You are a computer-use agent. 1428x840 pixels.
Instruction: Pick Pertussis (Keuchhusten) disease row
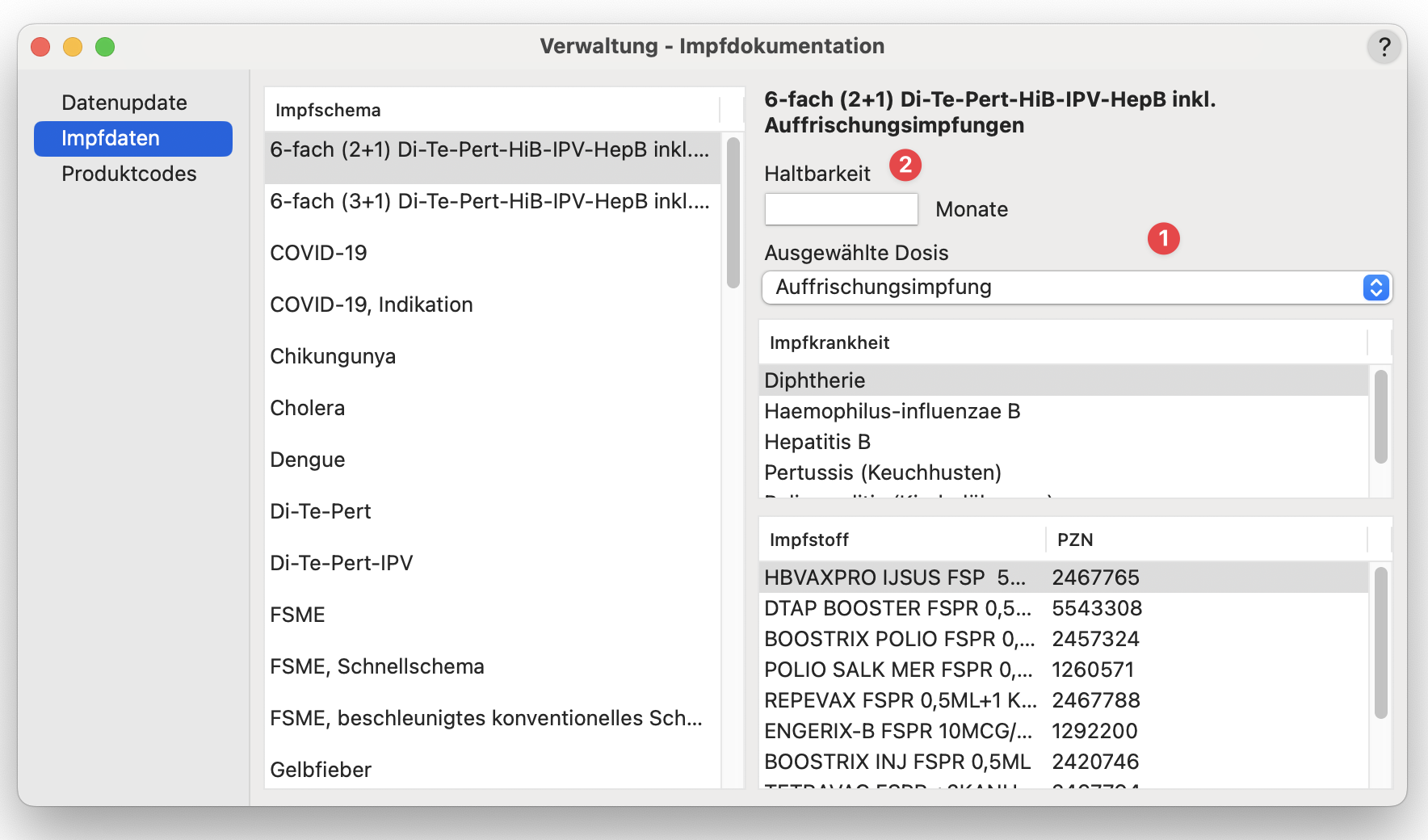tap(883, 472)
